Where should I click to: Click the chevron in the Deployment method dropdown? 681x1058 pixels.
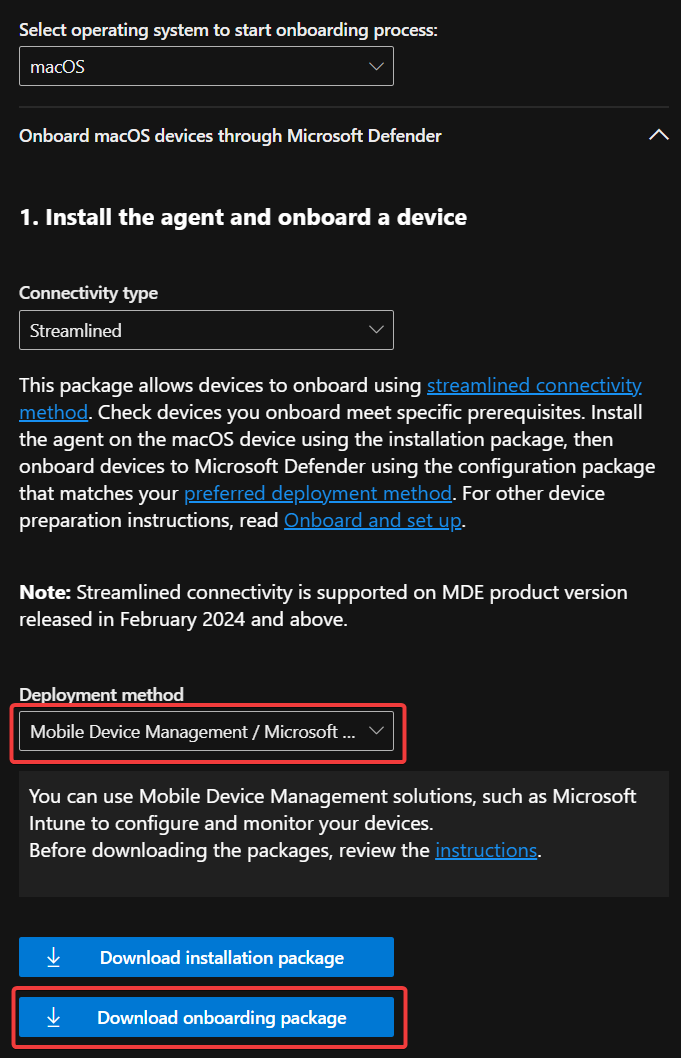[376, 731]
